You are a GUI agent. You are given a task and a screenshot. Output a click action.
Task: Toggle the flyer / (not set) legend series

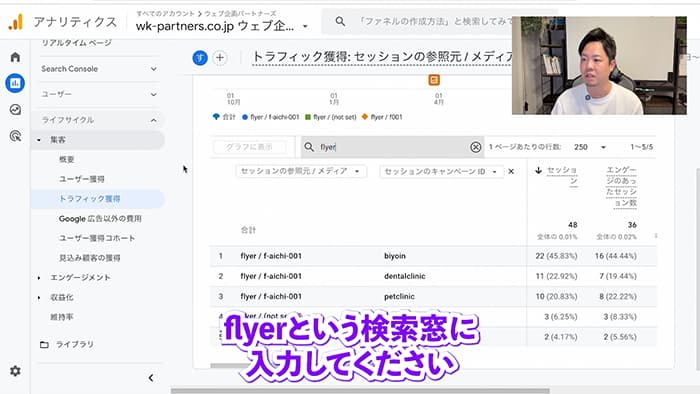(x=331, y=117)
